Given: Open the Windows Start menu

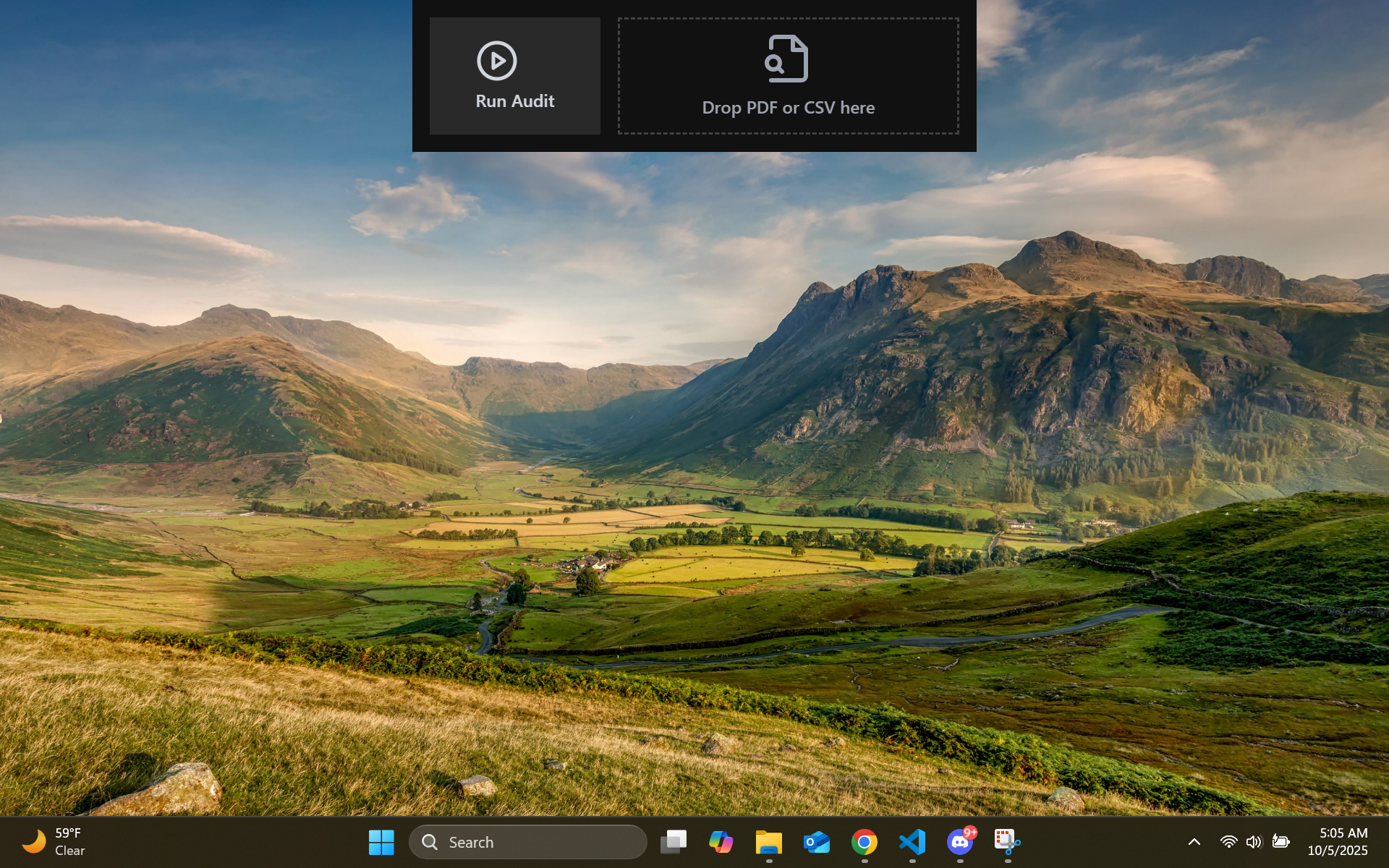Looking at the screenshot, I should click(381, 842).
